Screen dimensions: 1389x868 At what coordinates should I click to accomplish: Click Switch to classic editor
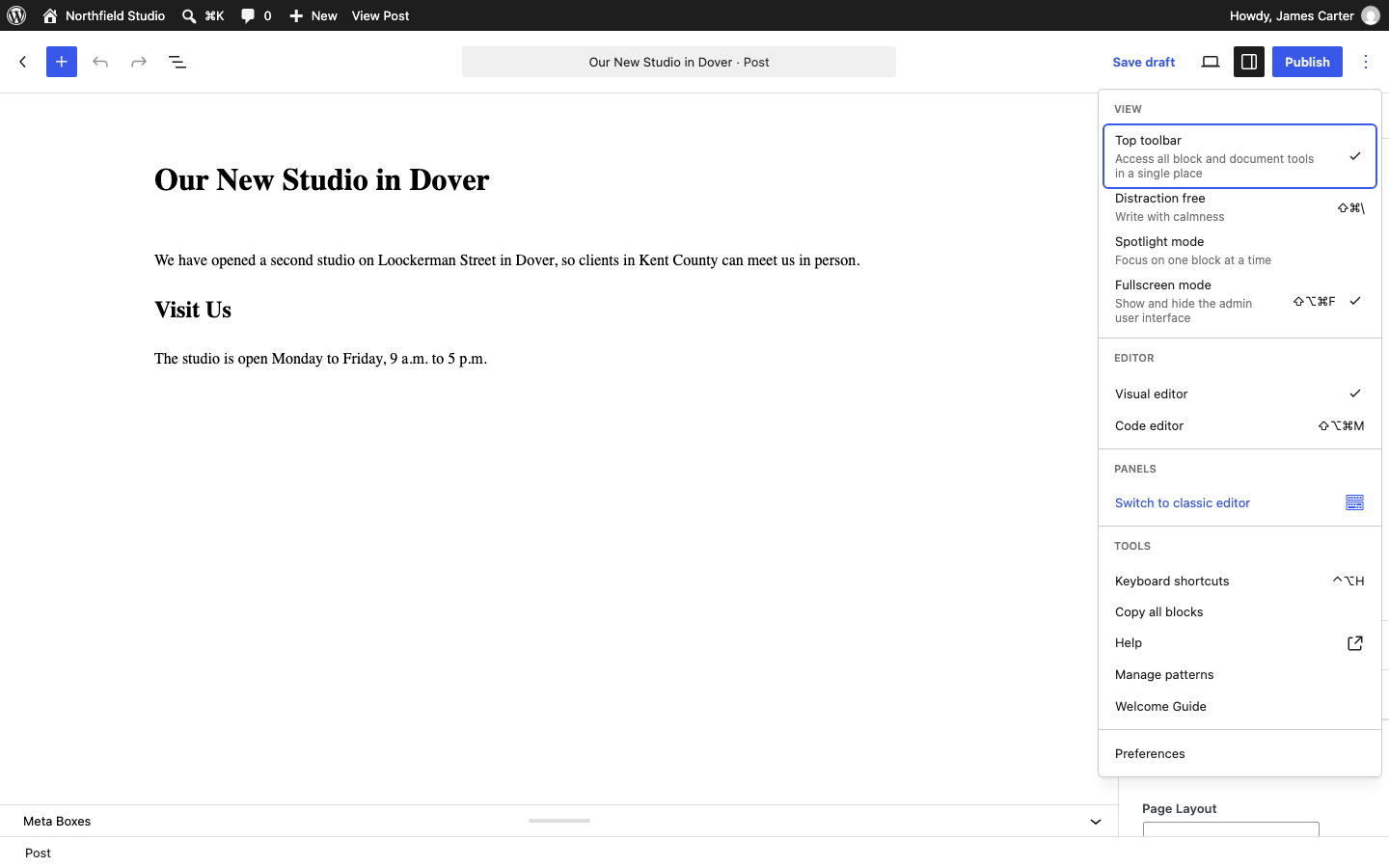1239,502
